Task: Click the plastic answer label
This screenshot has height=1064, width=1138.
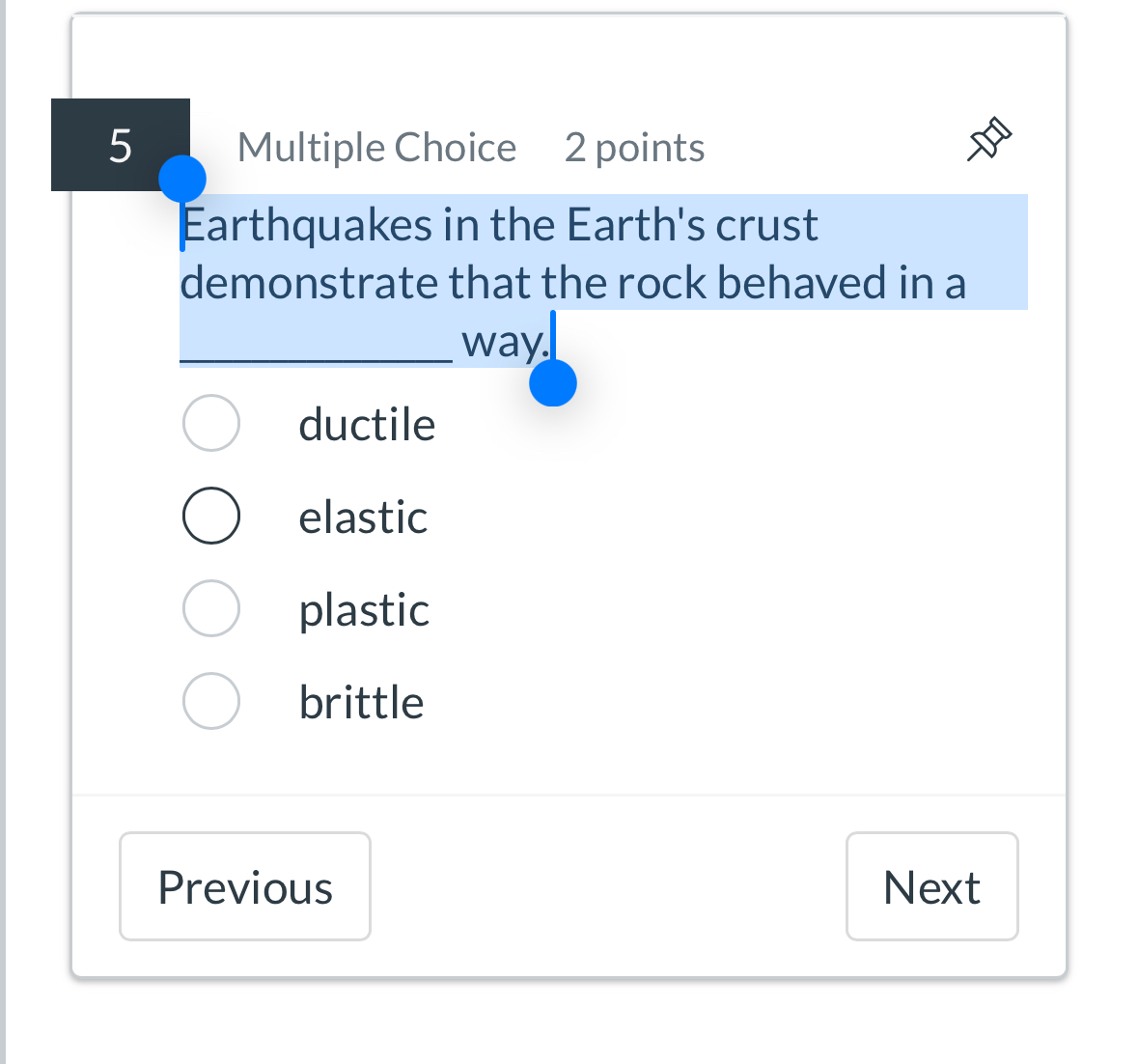Action: tap(364, 611)
